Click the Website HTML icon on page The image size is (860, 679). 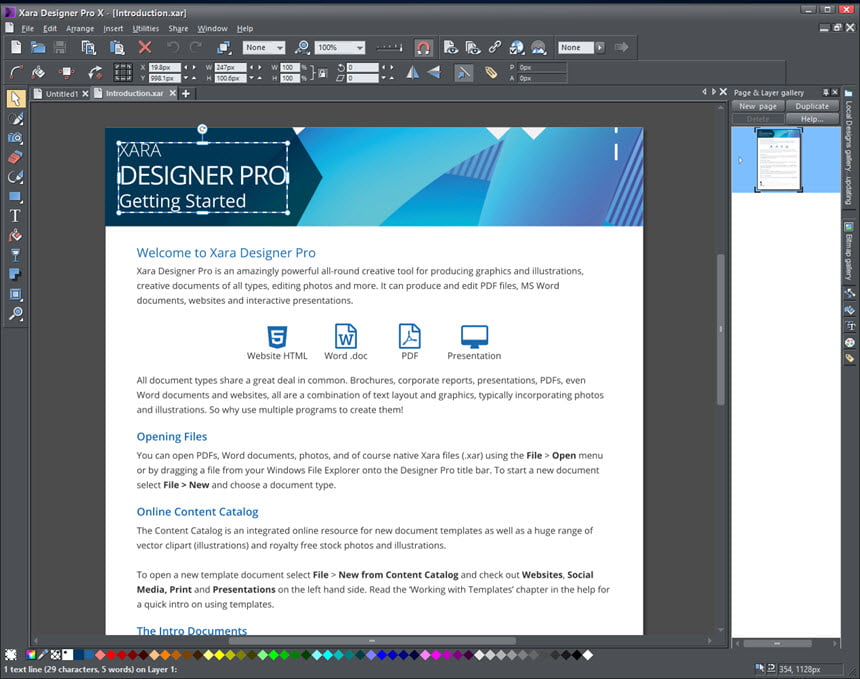[277, 336]
